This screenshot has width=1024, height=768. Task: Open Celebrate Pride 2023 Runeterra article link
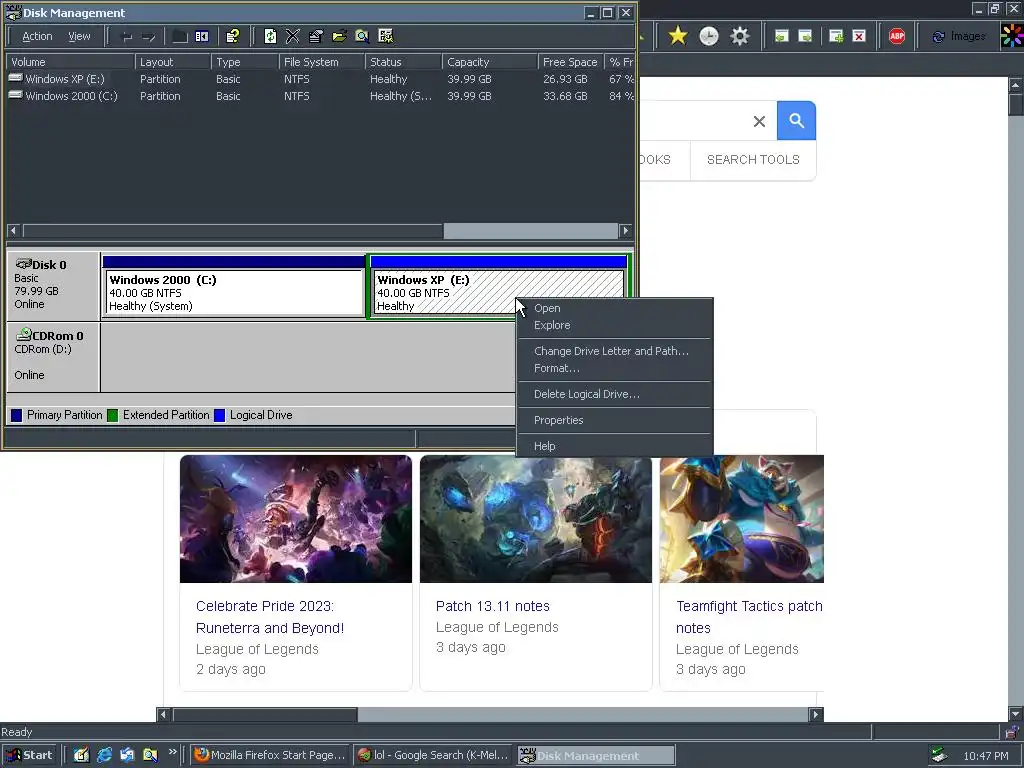(x=270, y=617)
